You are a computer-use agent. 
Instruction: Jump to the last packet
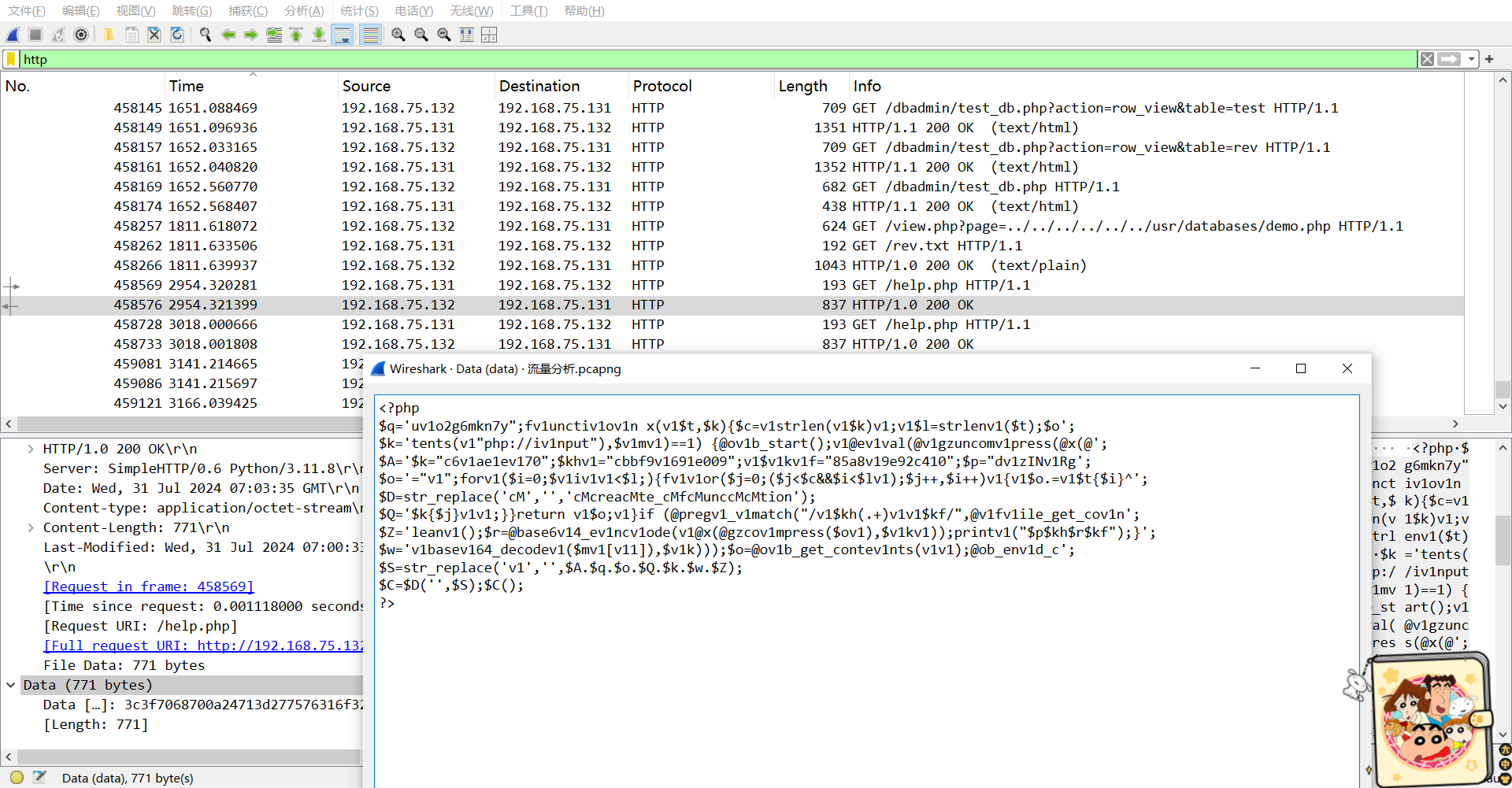point(319,35)
